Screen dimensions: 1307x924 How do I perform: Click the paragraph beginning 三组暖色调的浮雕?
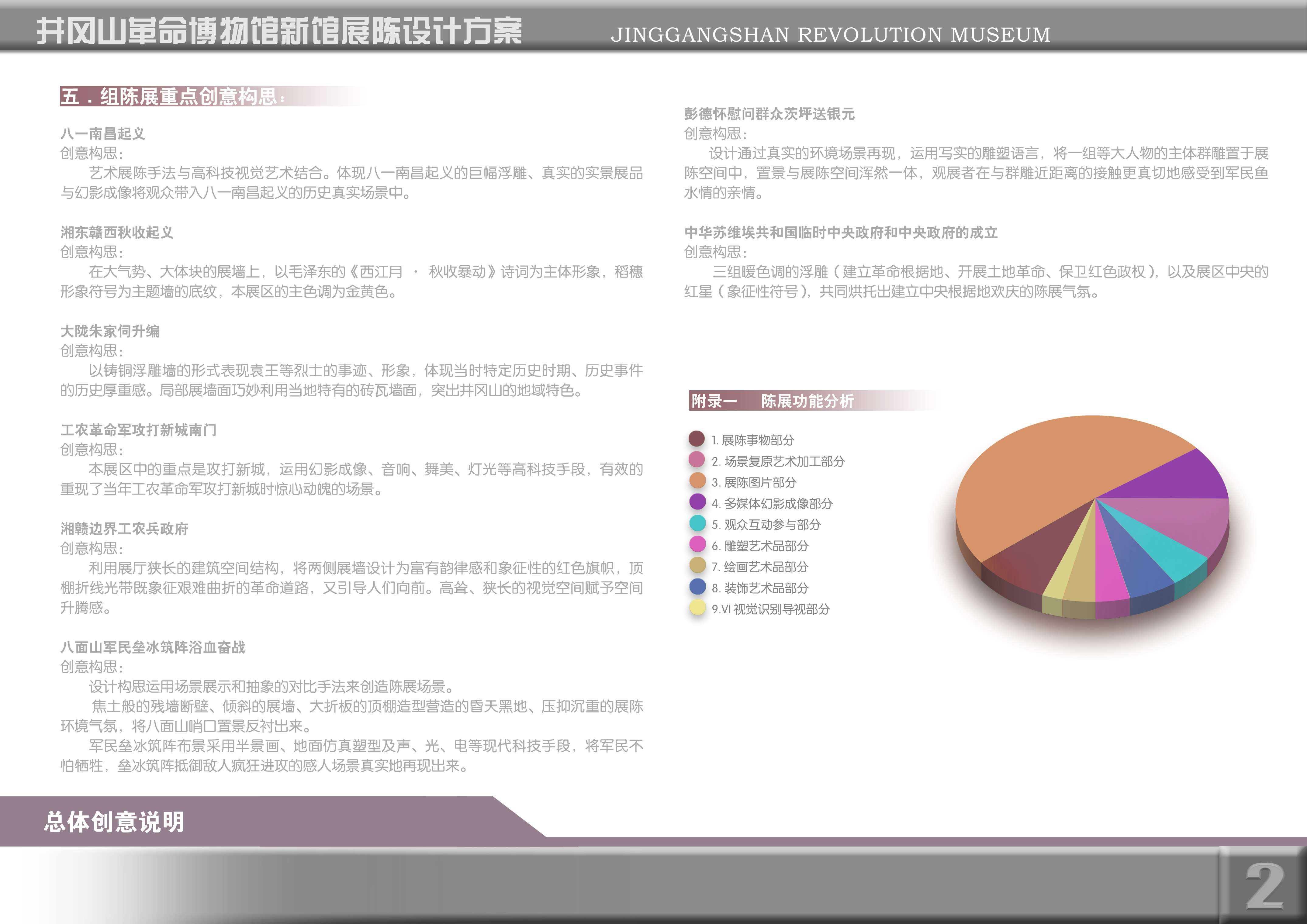point(976,282)
